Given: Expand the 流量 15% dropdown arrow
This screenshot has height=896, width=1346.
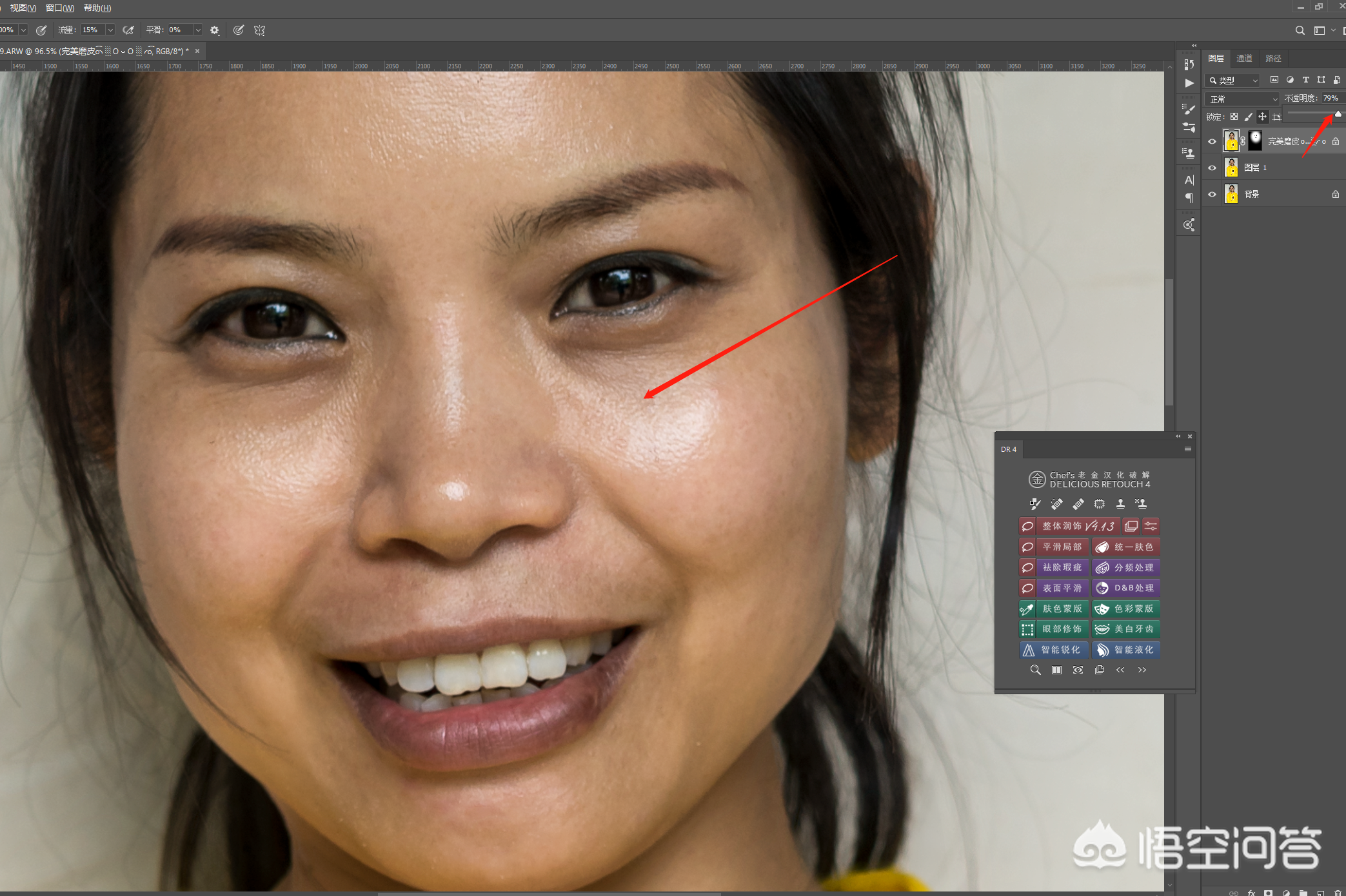Looking at the screenshot, I should 110,30.
